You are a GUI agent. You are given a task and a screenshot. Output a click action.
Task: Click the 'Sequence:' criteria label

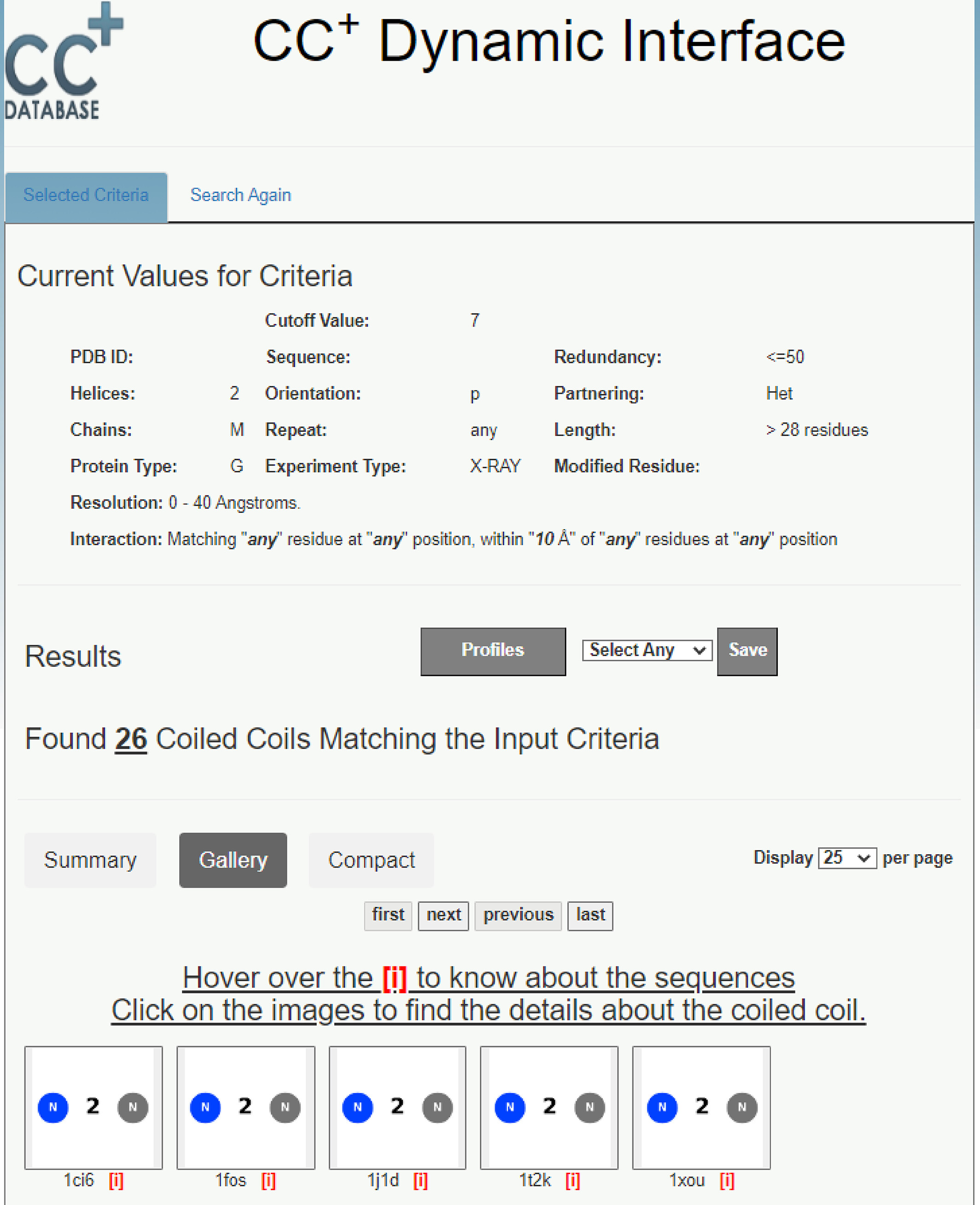pos(308,357)
